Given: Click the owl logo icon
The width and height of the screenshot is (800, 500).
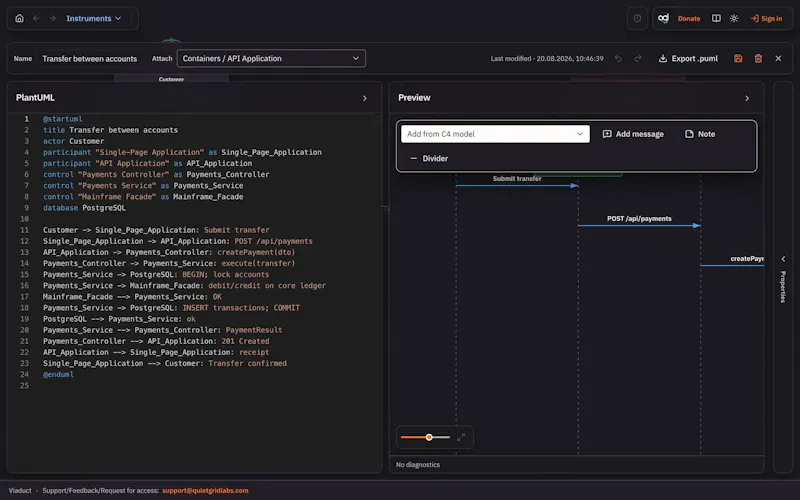Looking at the screenshot, I should point(663,18).
